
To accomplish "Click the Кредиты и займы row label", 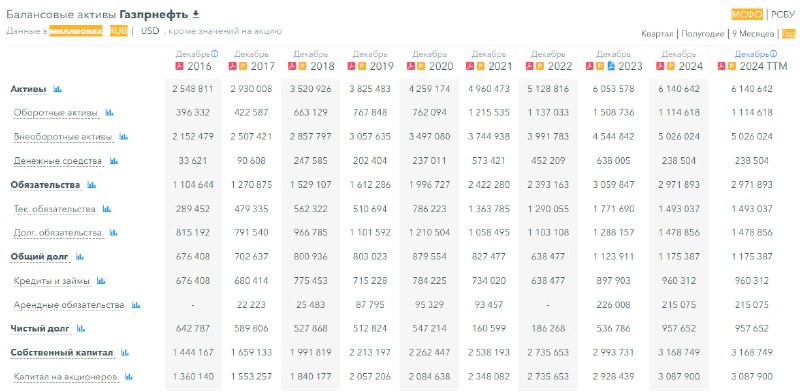I will click(x=52, y=281).
